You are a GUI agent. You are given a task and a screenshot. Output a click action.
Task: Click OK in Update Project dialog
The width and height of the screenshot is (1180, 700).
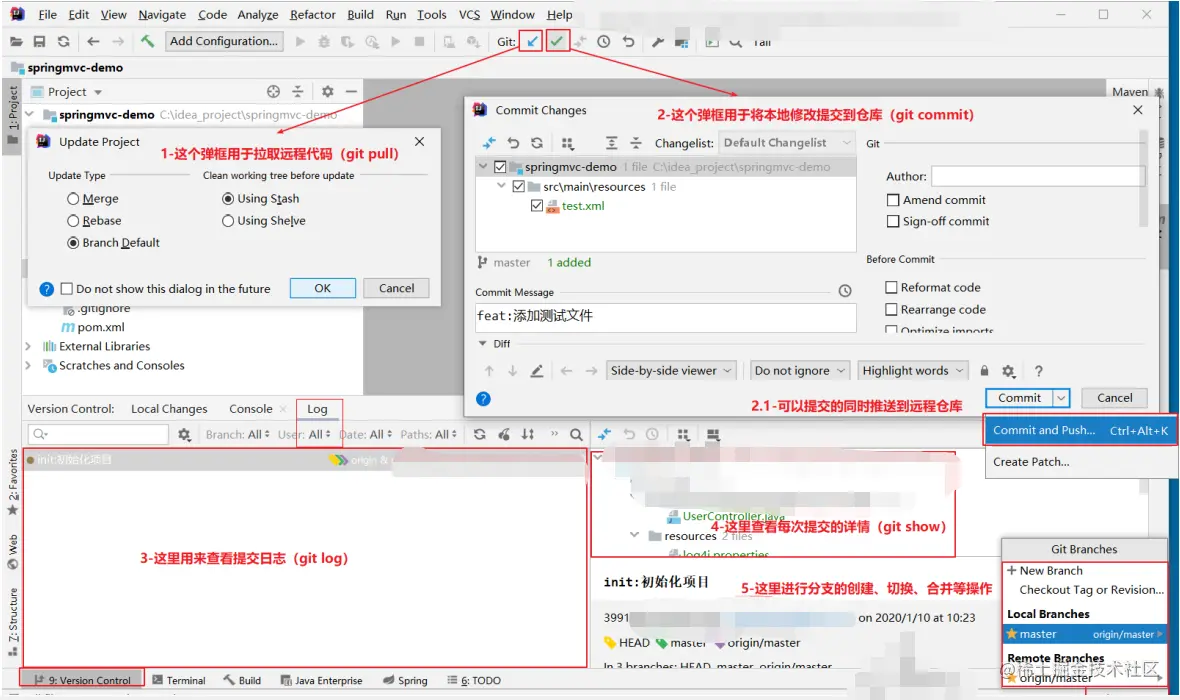click(x=322, y=288)
